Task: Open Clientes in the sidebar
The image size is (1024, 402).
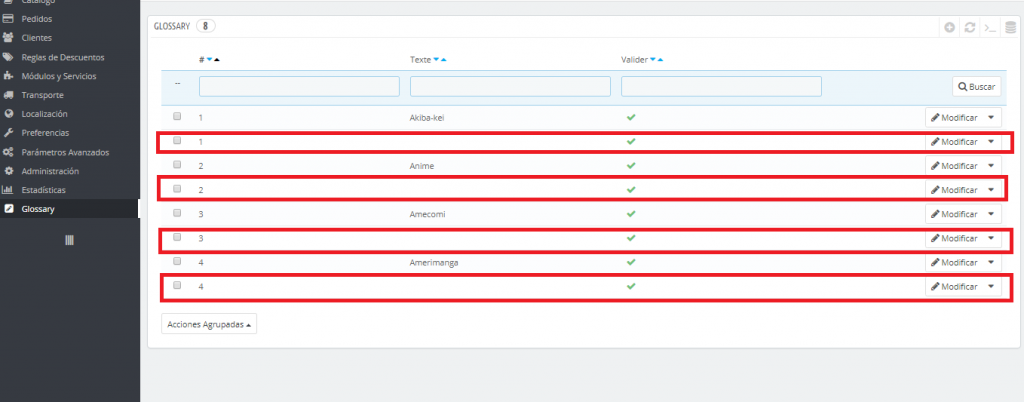Action: point(37,38)
